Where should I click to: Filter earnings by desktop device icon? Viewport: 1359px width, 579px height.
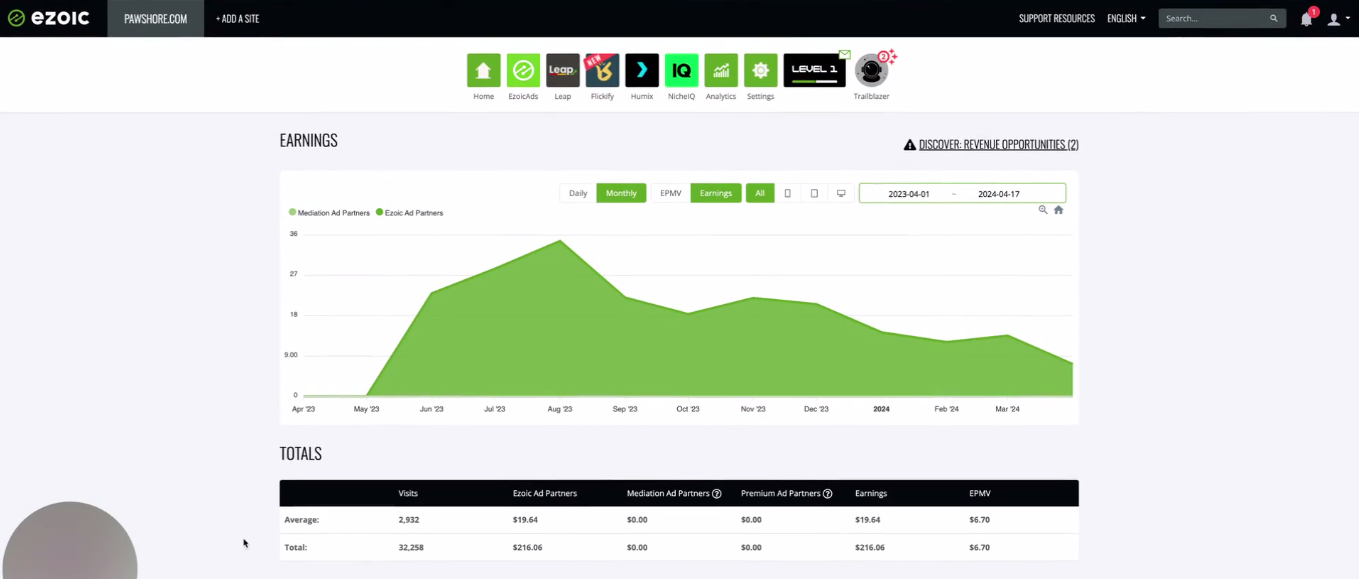841,193
